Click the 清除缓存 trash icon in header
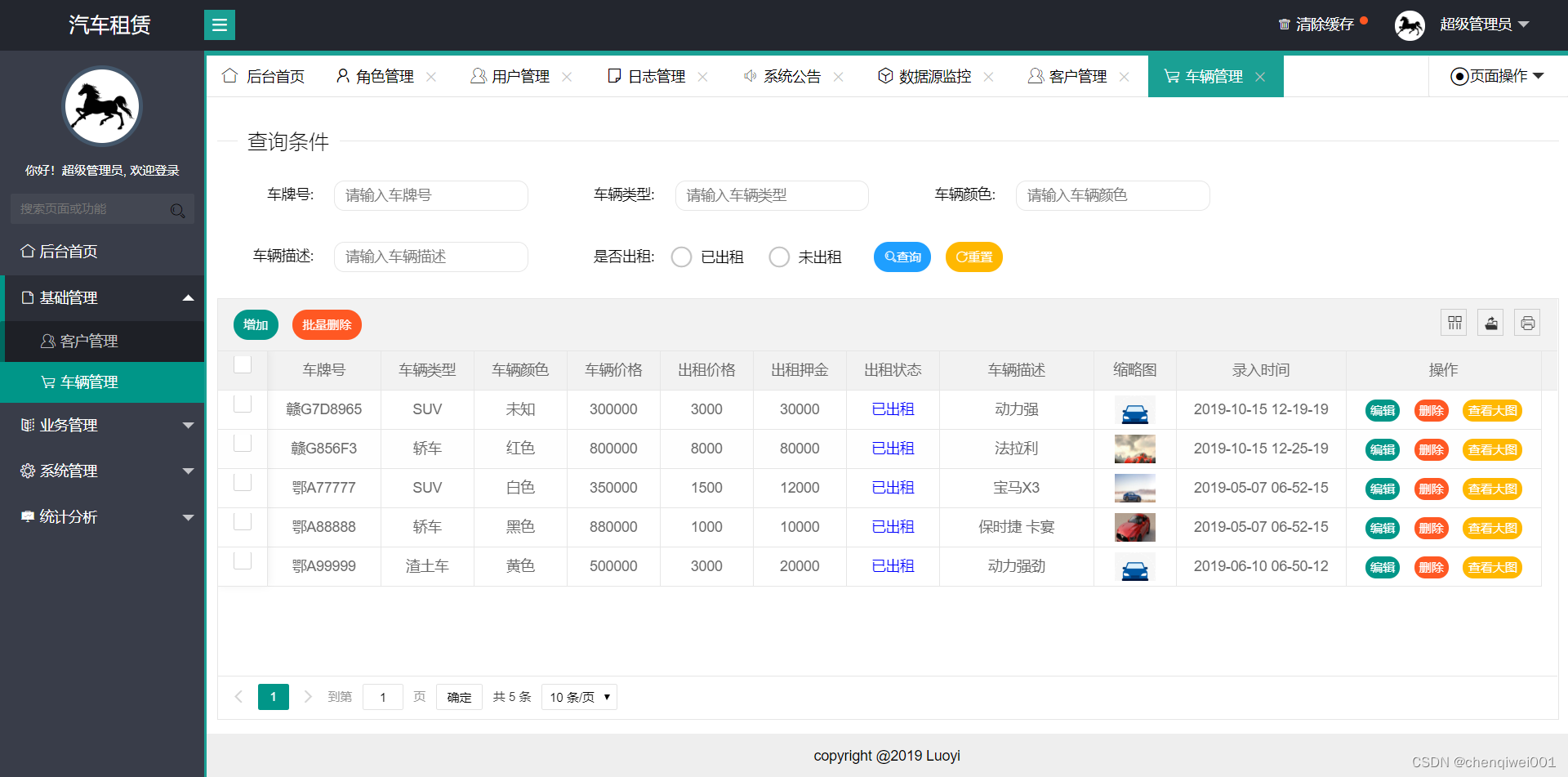This screenshot has width=1568, height=777. 1283,24
